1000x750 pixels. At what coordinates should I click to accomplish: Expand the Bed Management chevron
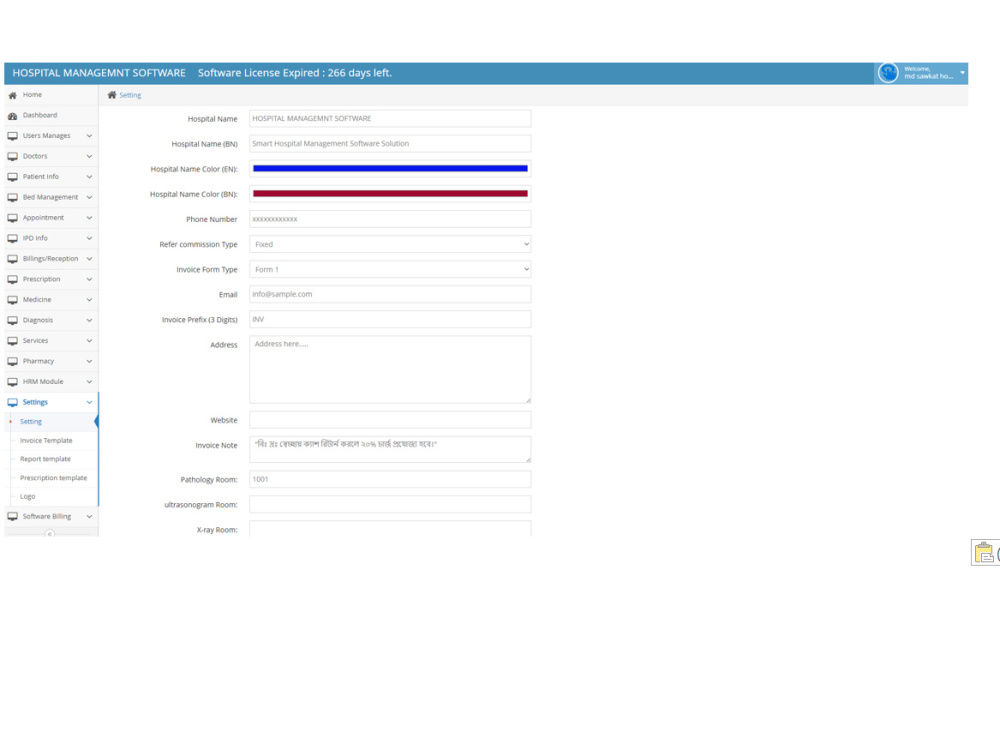point(89,198)
